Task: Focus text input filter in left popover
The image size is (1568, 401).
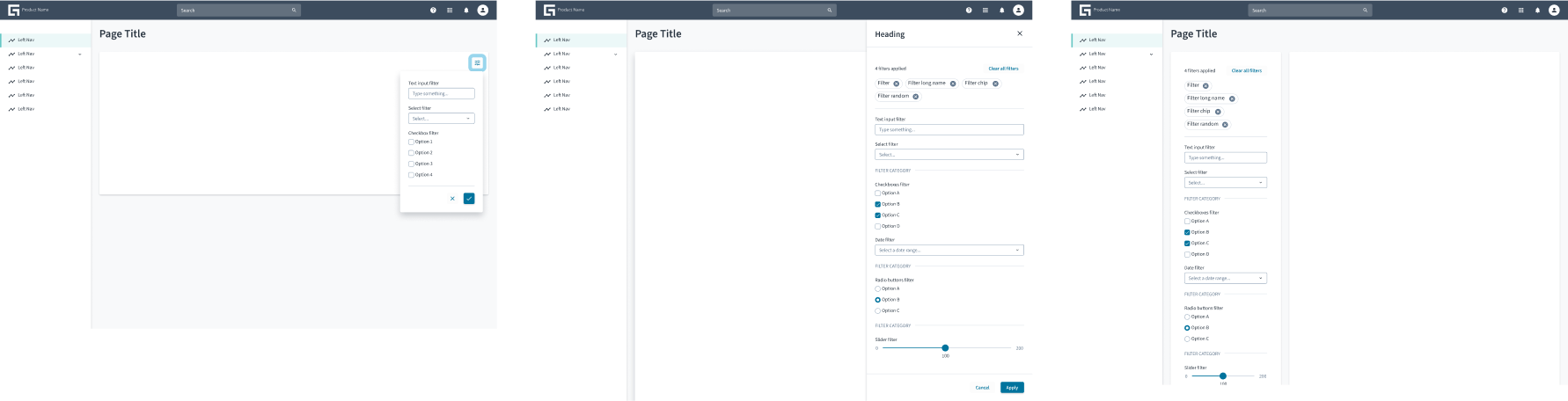Action: click(442, 93)
